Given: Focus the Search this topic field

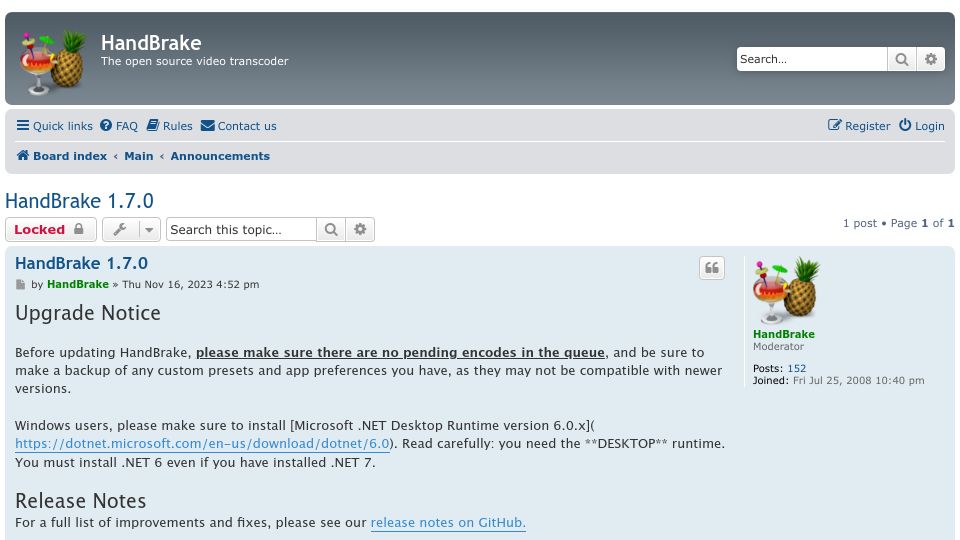Looking at the screenshot, I should click(x=241, y=230).
